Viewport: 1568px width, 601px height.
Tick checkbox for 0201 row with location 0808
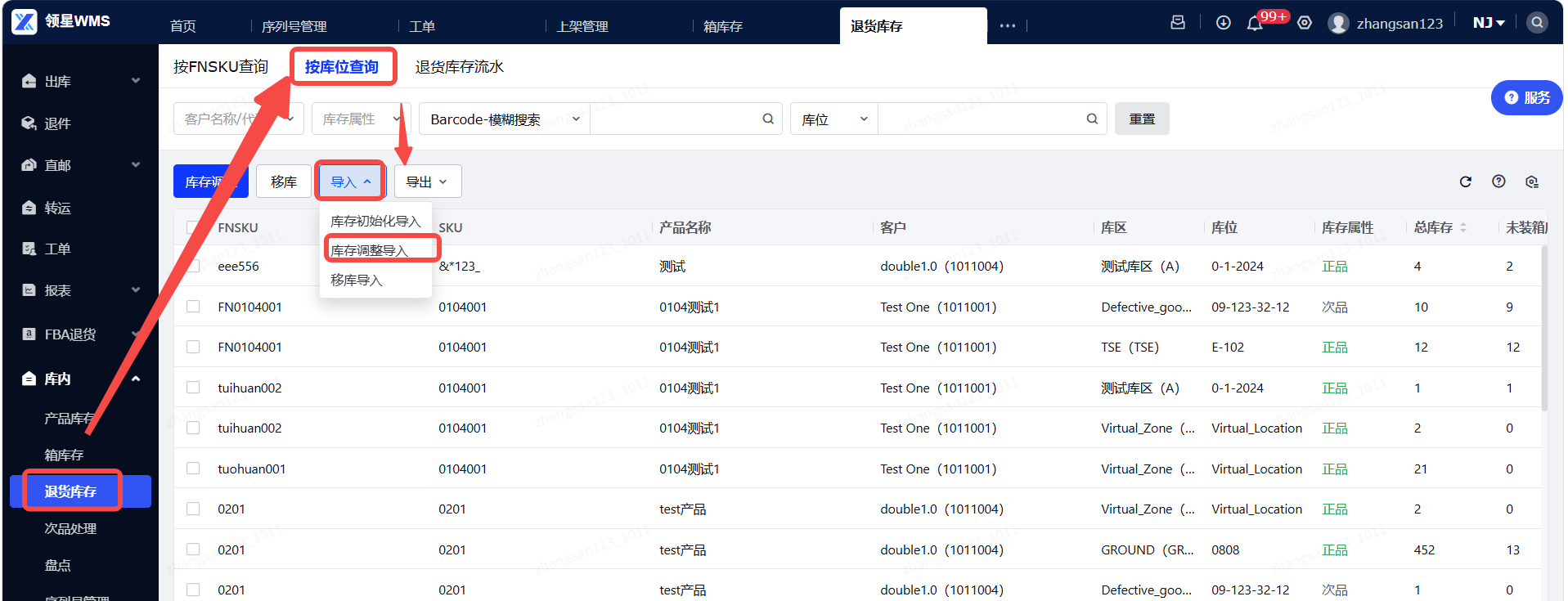[193, 549]
